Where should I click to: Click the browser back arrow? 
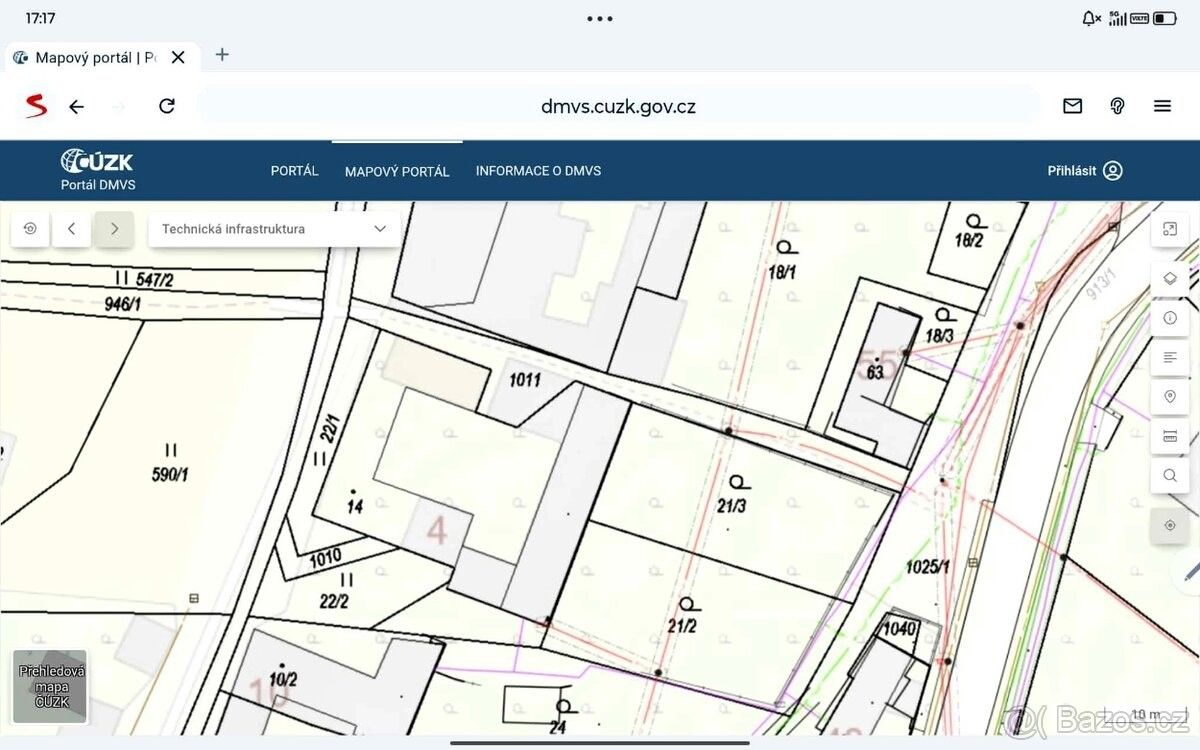coord(76,106)
